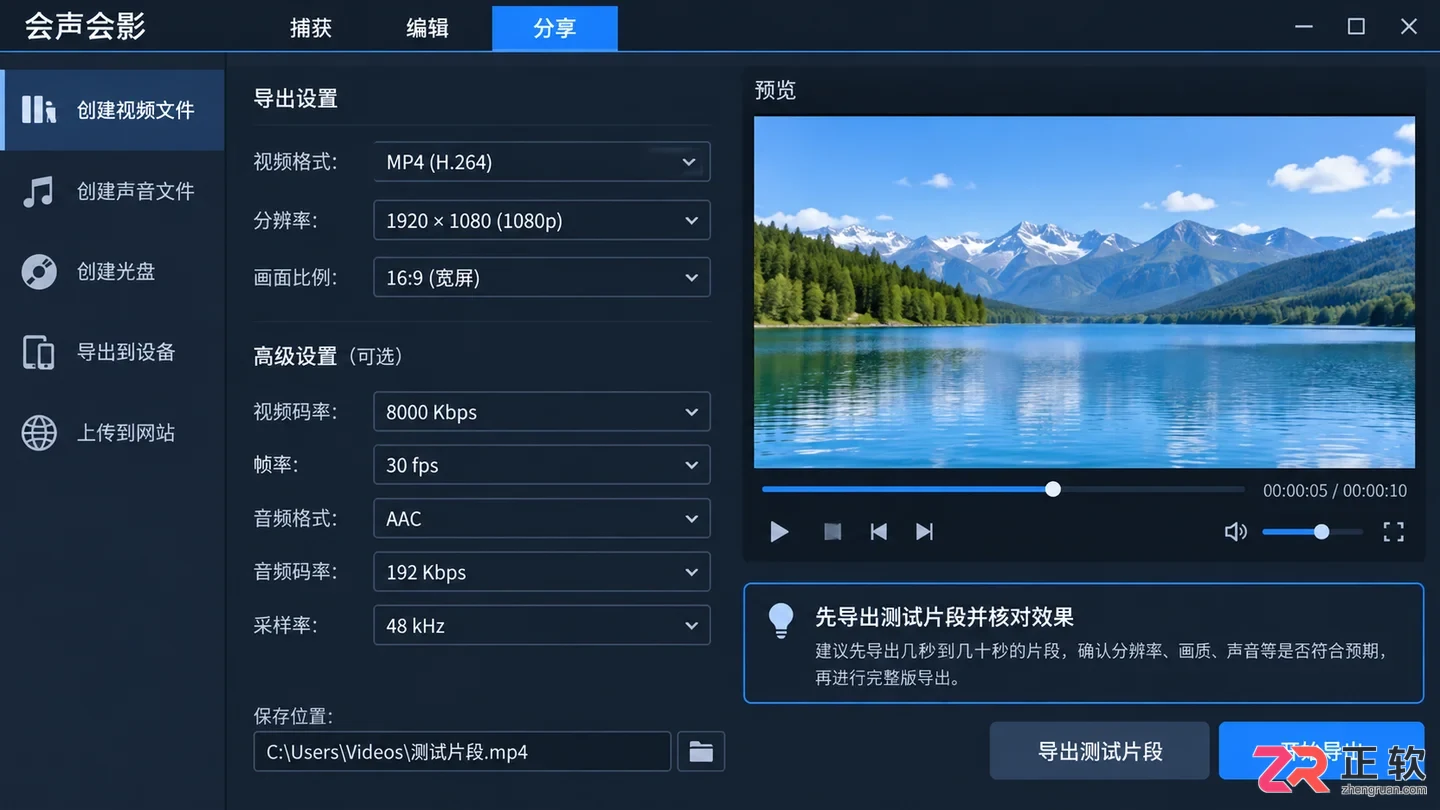
Task: Stop the preview playback
Action: point(832,532)
